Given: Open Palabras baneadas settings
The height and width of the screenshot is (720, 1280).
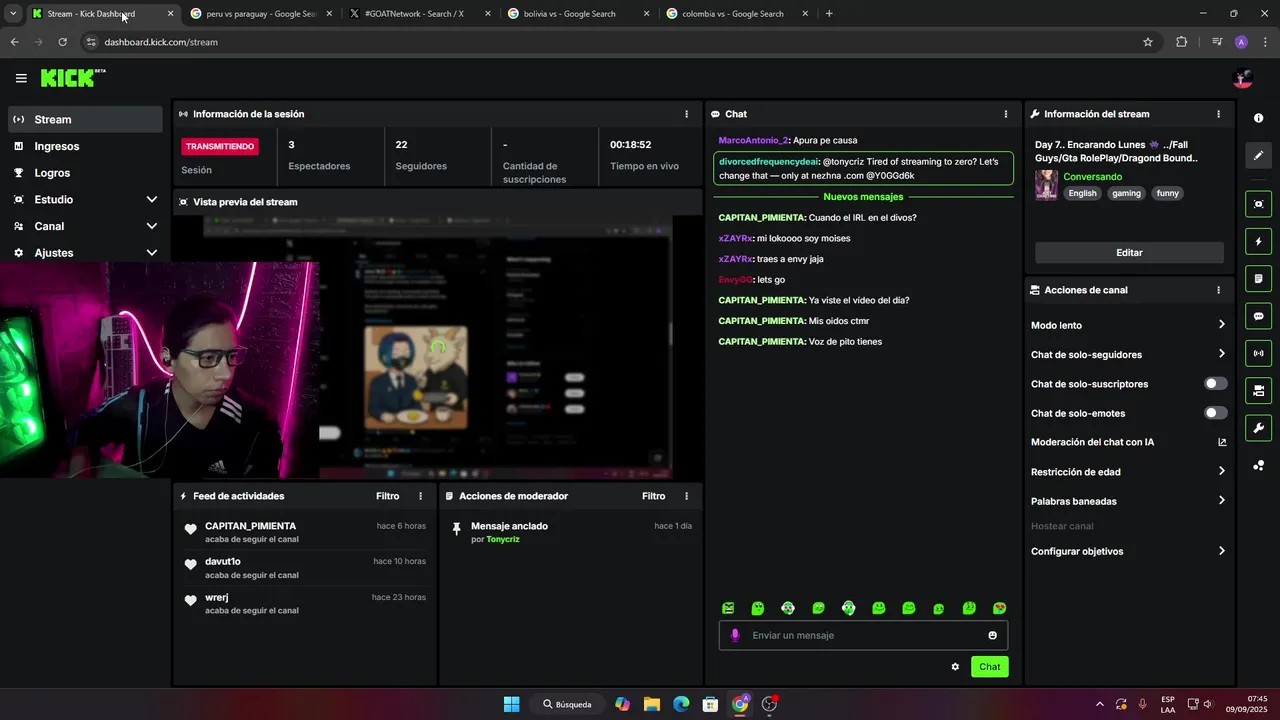Looking at the screenshot, I should click(1128, 501).
